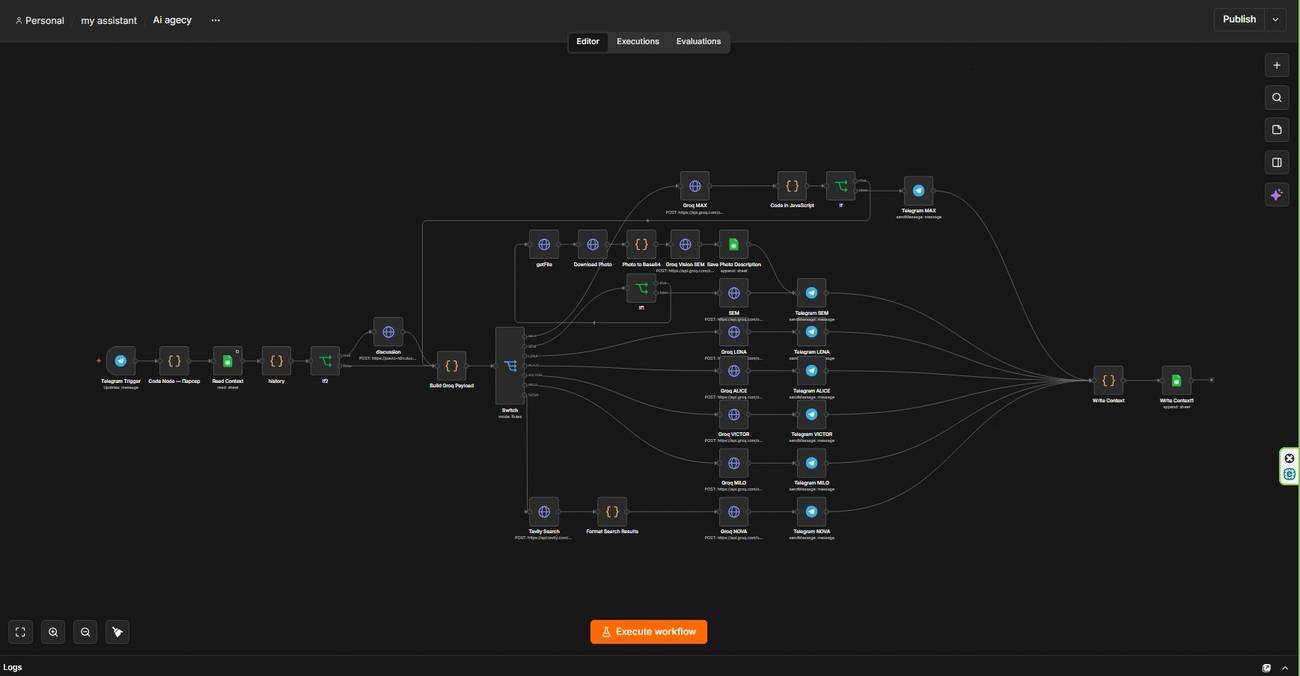Viewport: 1300px width, 676px height.
Task: Click the Groq Vision SEM node
Action: pos(685,244)
